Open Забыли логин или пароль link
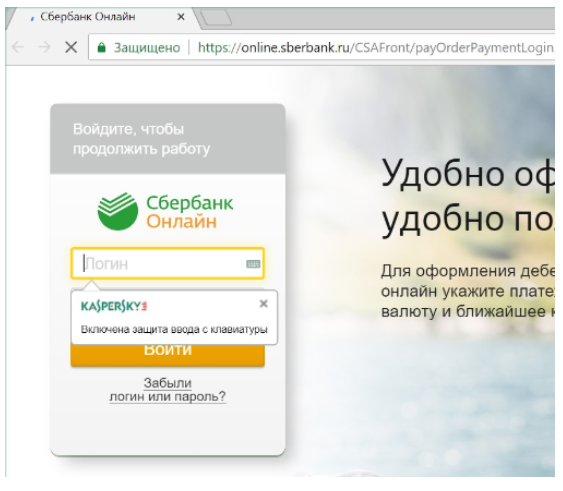The image size is (563, 491). click(x=168, y=390)
